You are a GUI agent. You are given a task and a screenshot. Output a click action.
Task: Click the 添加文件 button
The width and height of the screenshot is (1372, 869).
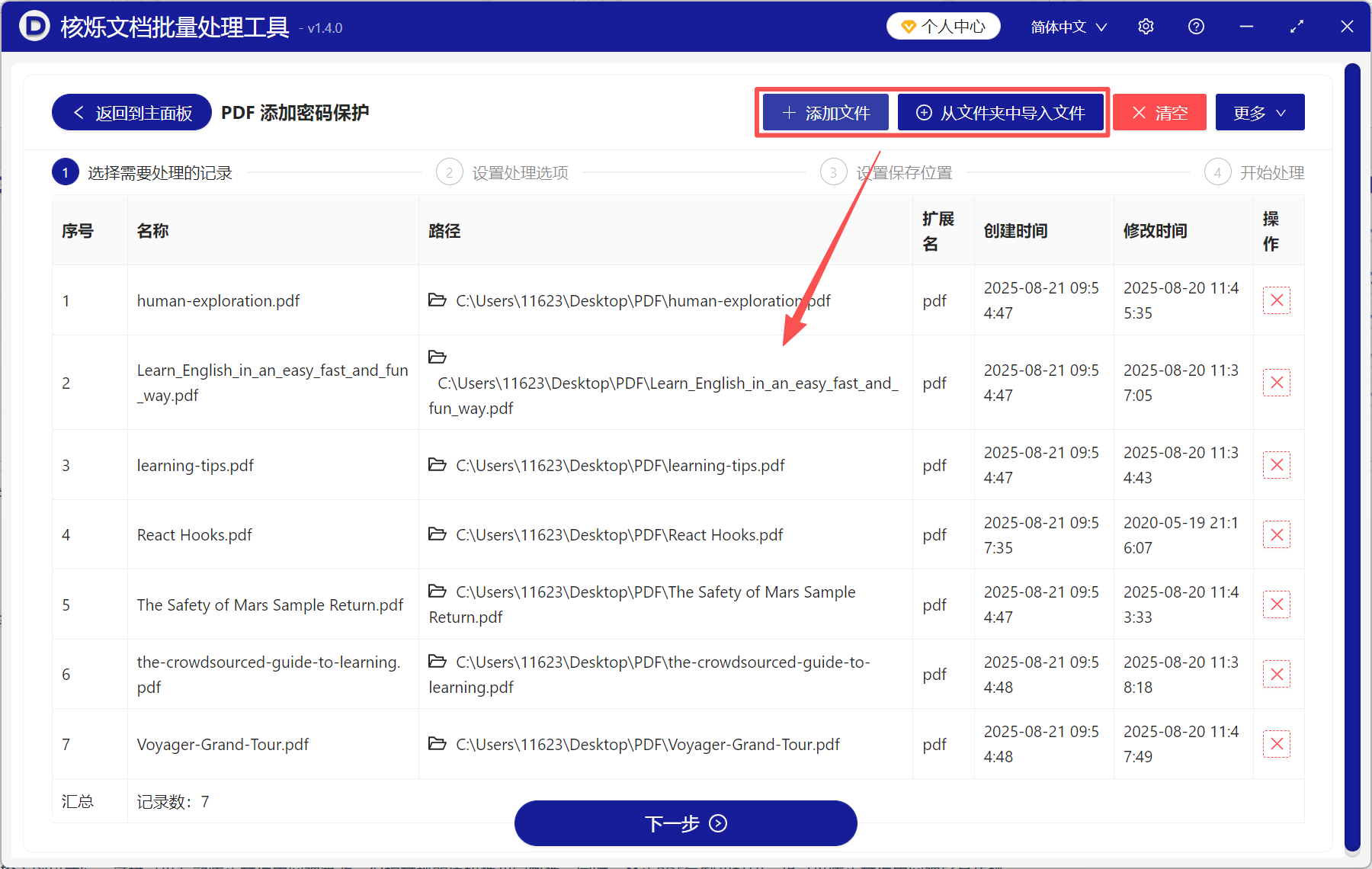tap(825, 112)
